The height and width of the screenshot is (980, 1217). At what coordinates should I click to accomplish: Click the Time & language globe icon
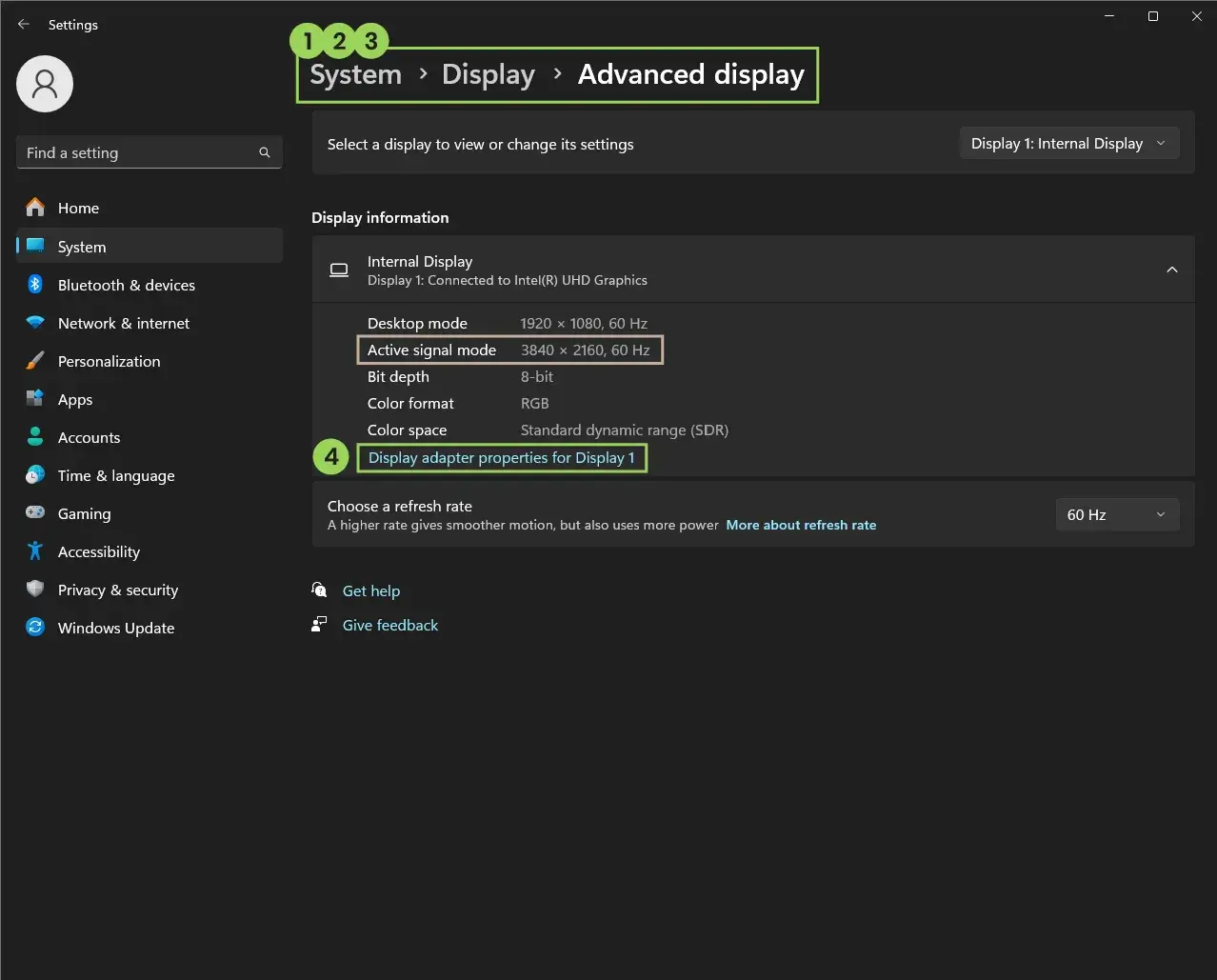click(x=35, y=475)
